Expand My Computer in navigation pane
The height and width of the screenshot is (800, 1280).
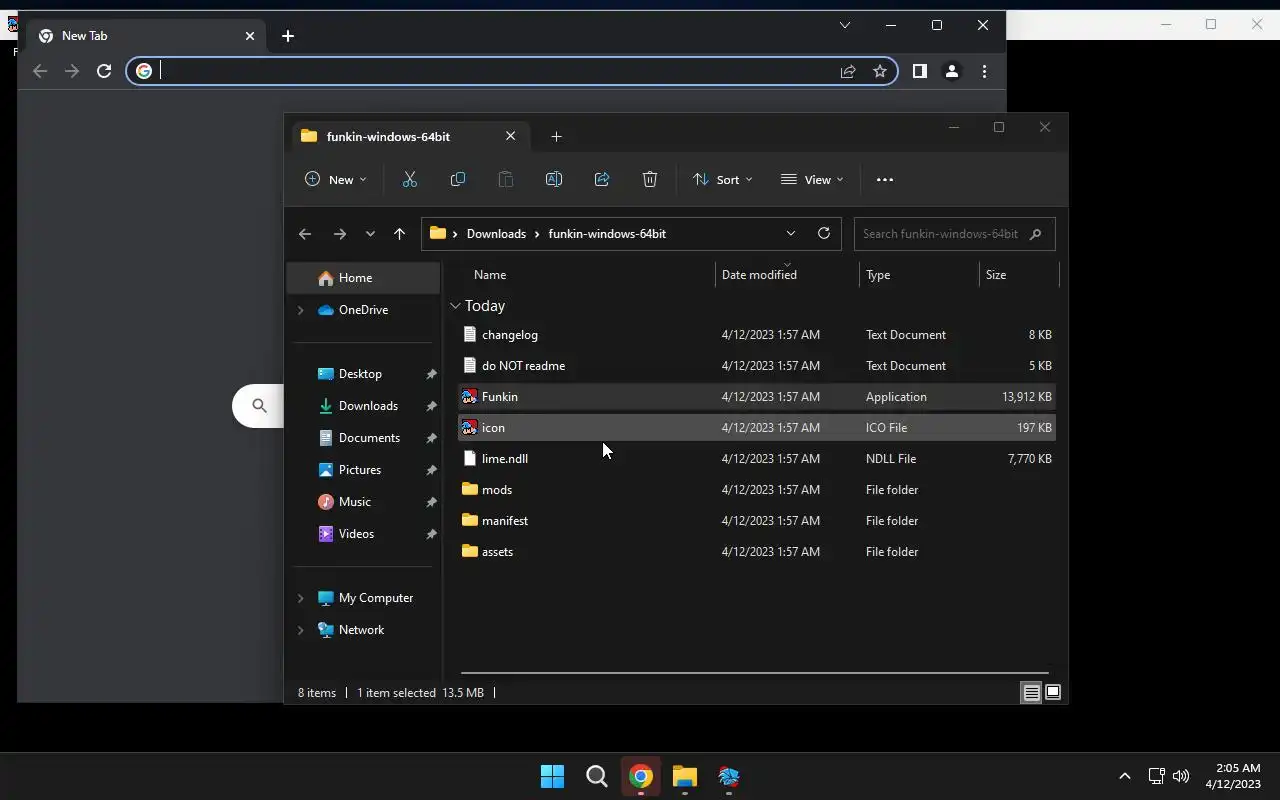(x=300, y=598)
